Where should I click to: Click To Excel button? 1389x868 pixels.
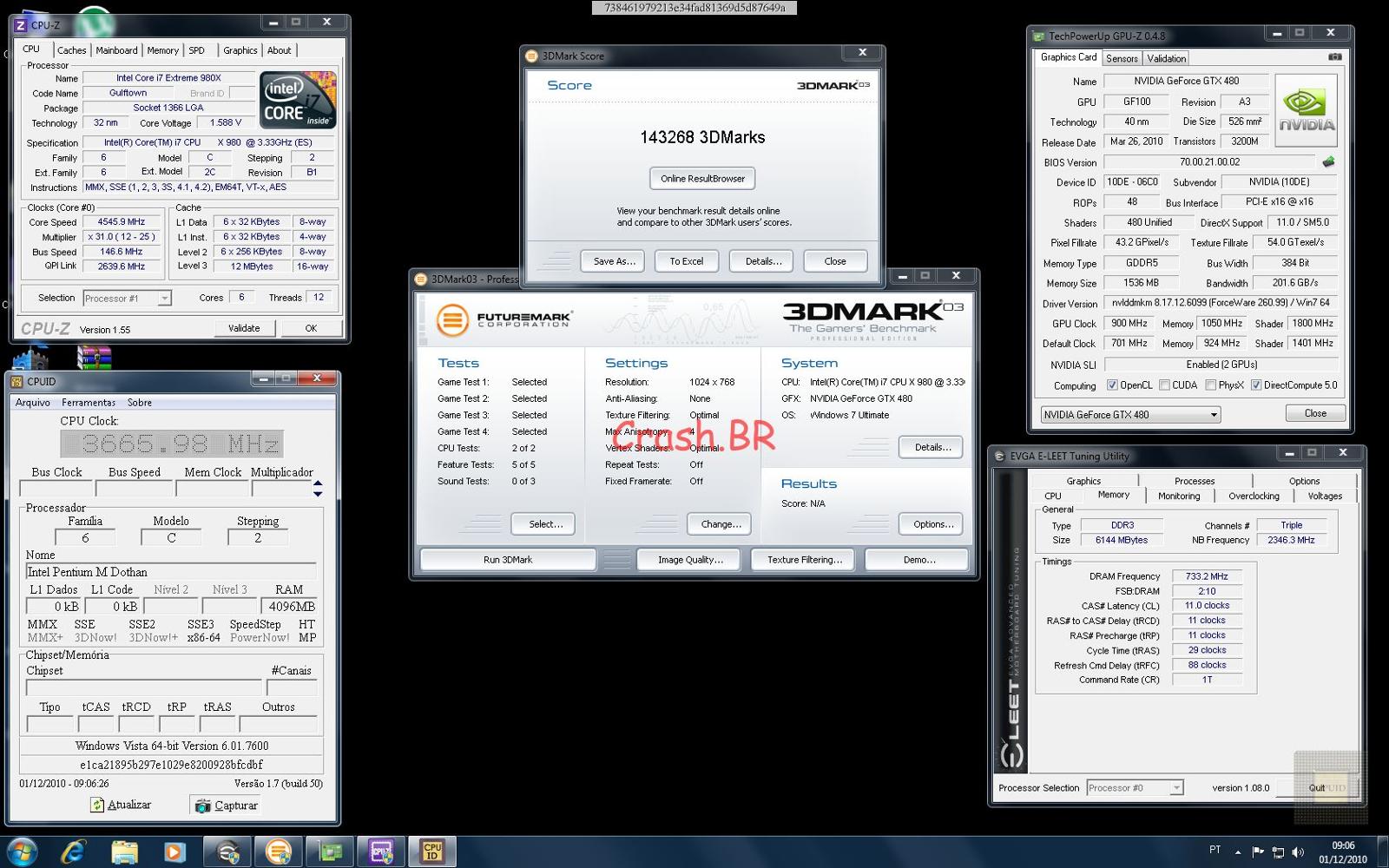[686, 261]
